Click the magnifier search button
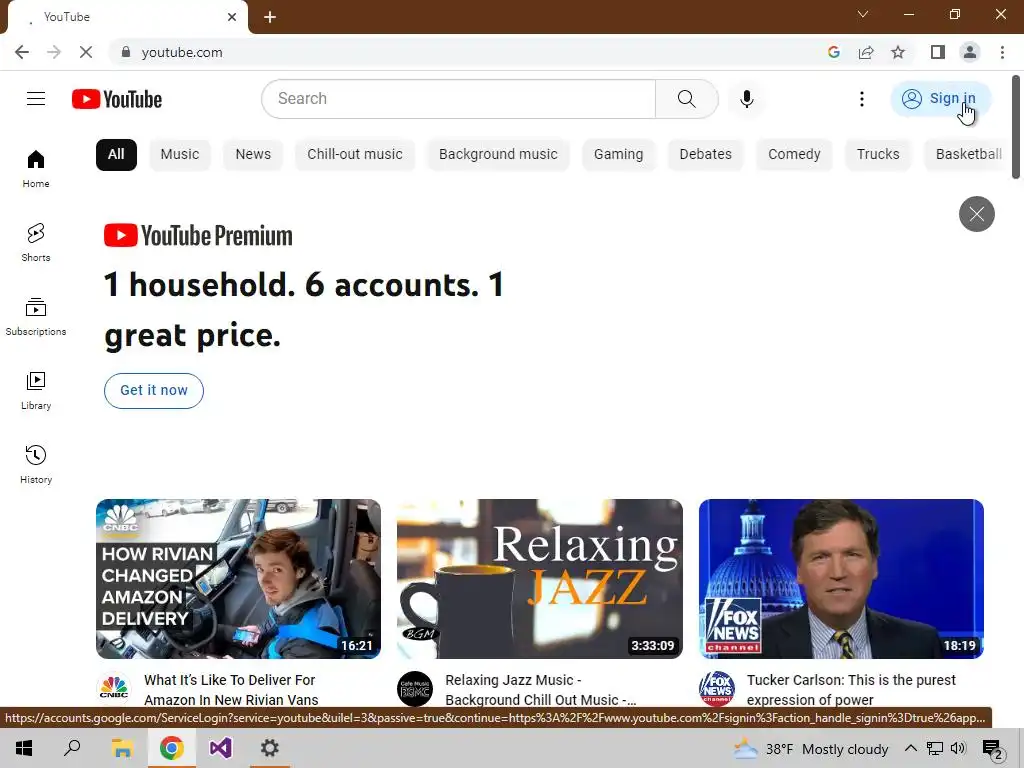Viewport: 1024px width, 768px height. coord(686,99)
